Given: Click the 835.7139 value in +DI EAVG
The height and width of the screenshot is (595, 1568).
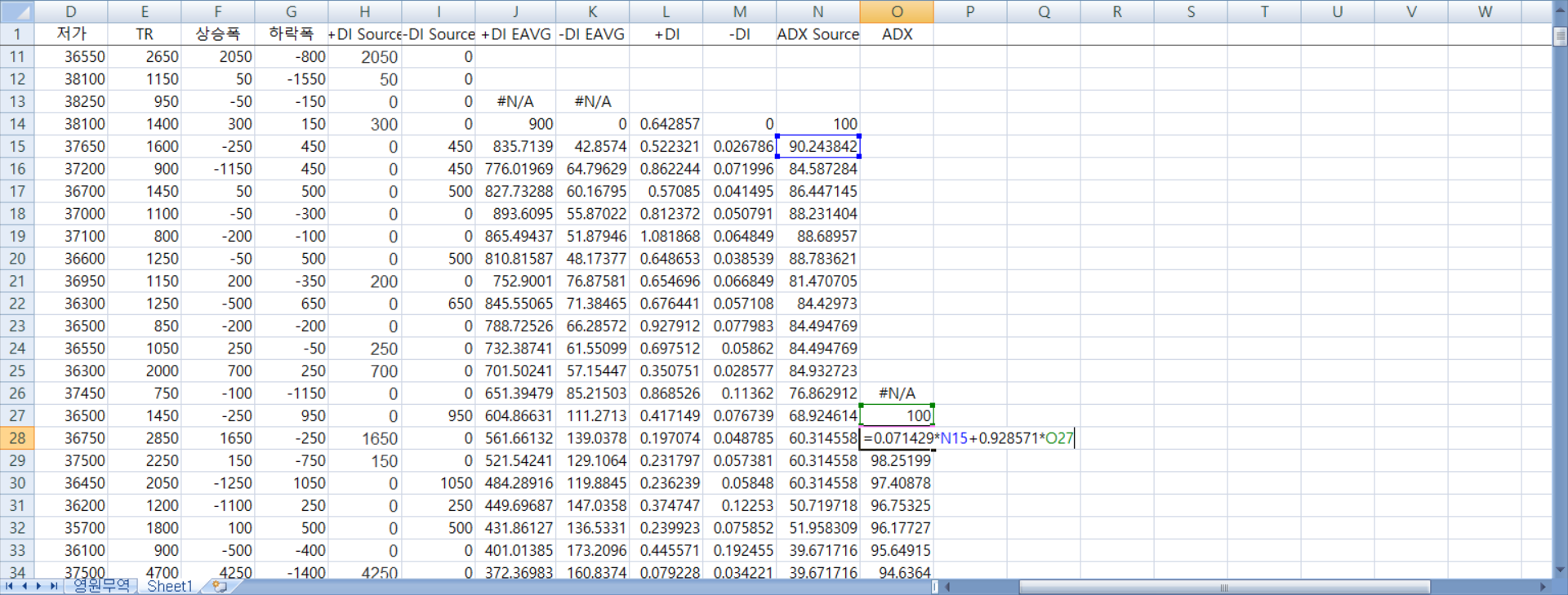Looking at the screenshot, I should [515, 147].
